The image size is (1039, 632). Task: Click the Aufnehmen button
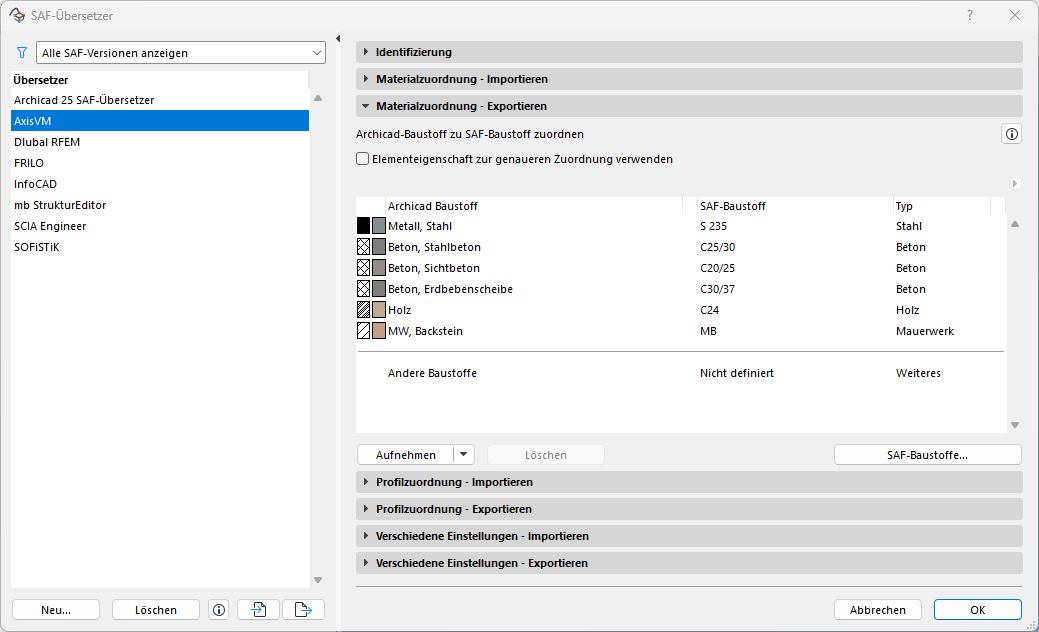[x=406, y=454]
